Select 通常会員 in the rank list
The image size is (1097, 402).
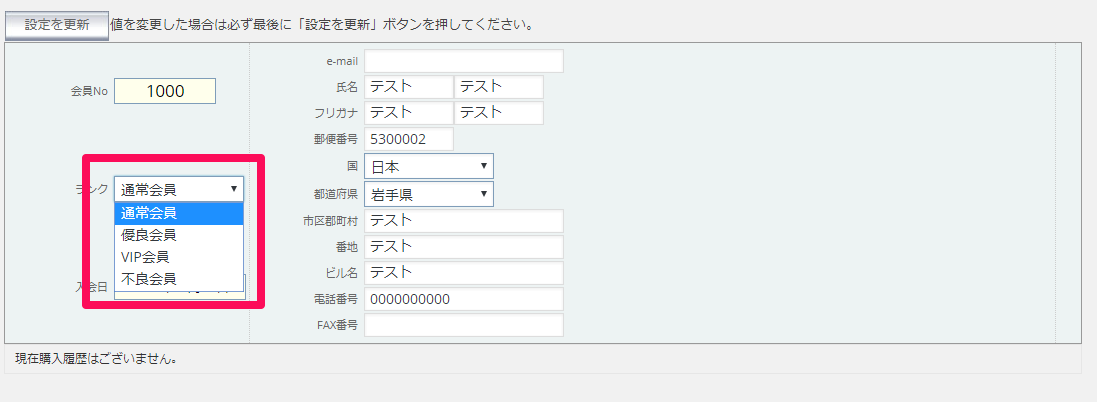coord(179,214)
